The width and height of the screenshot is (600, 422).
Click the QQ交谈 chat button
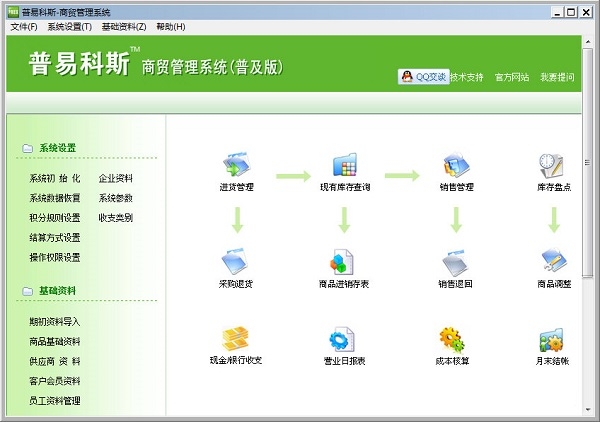pos(423,77)
